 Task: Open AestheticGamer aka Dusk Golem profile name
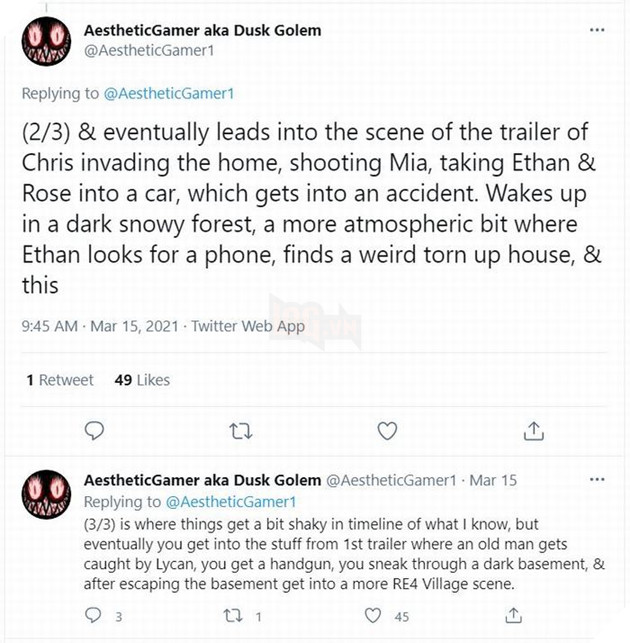click(203, 30)
